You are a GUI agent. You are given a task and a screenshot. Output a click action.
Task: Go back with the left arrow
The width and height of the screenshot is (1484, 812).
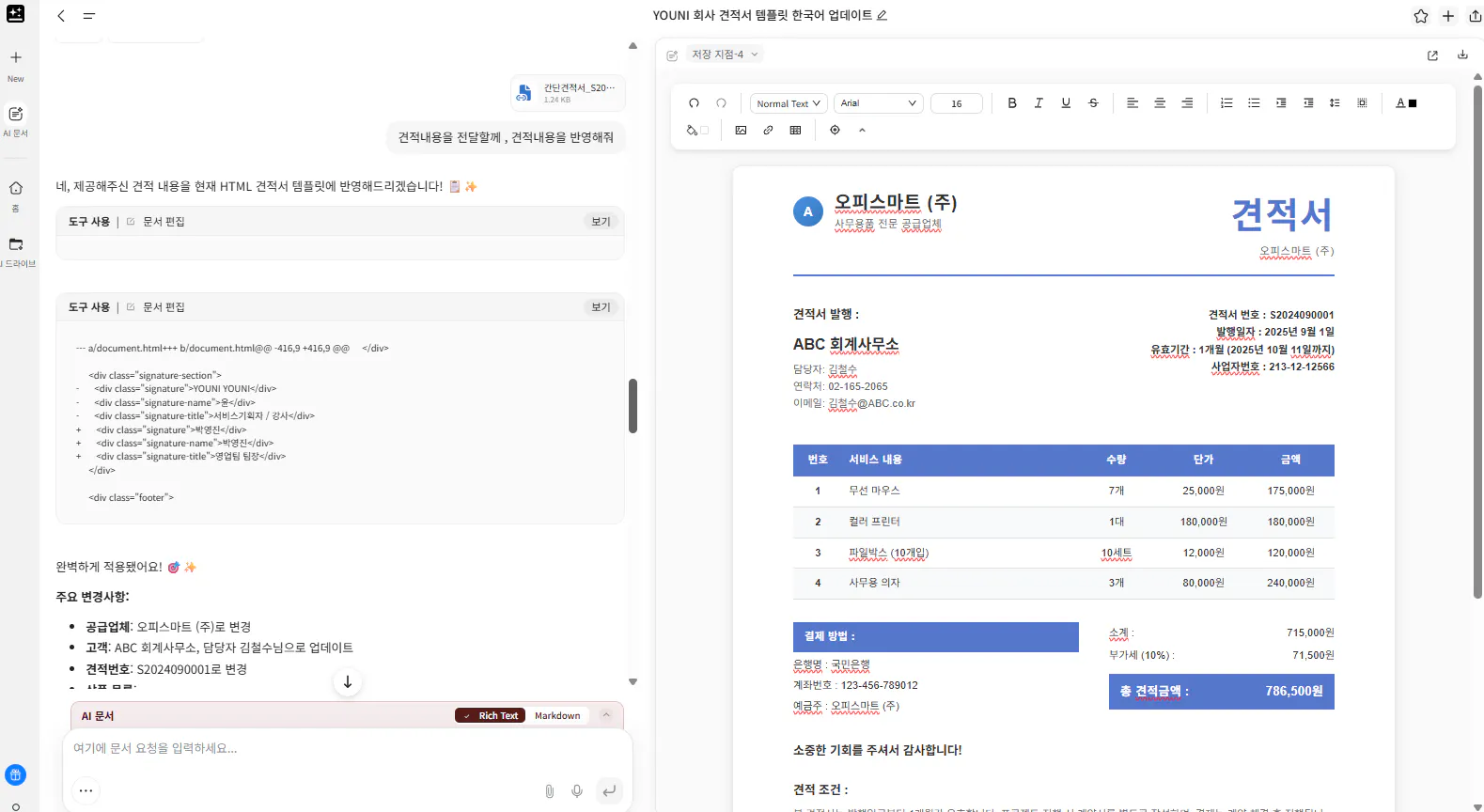pos(61,16)
